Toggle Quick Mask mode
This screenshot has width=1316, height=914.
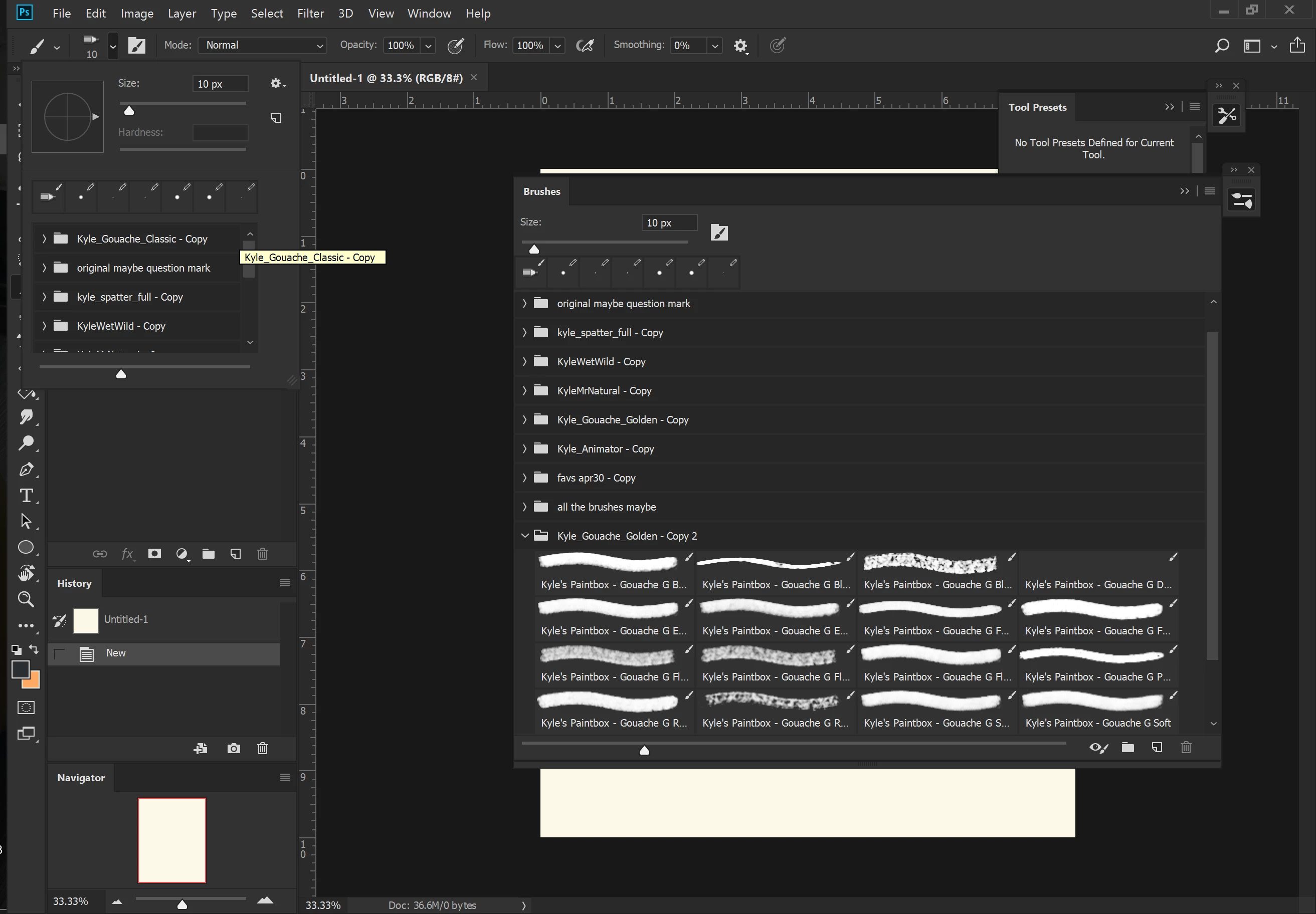[x=26, y=708]
